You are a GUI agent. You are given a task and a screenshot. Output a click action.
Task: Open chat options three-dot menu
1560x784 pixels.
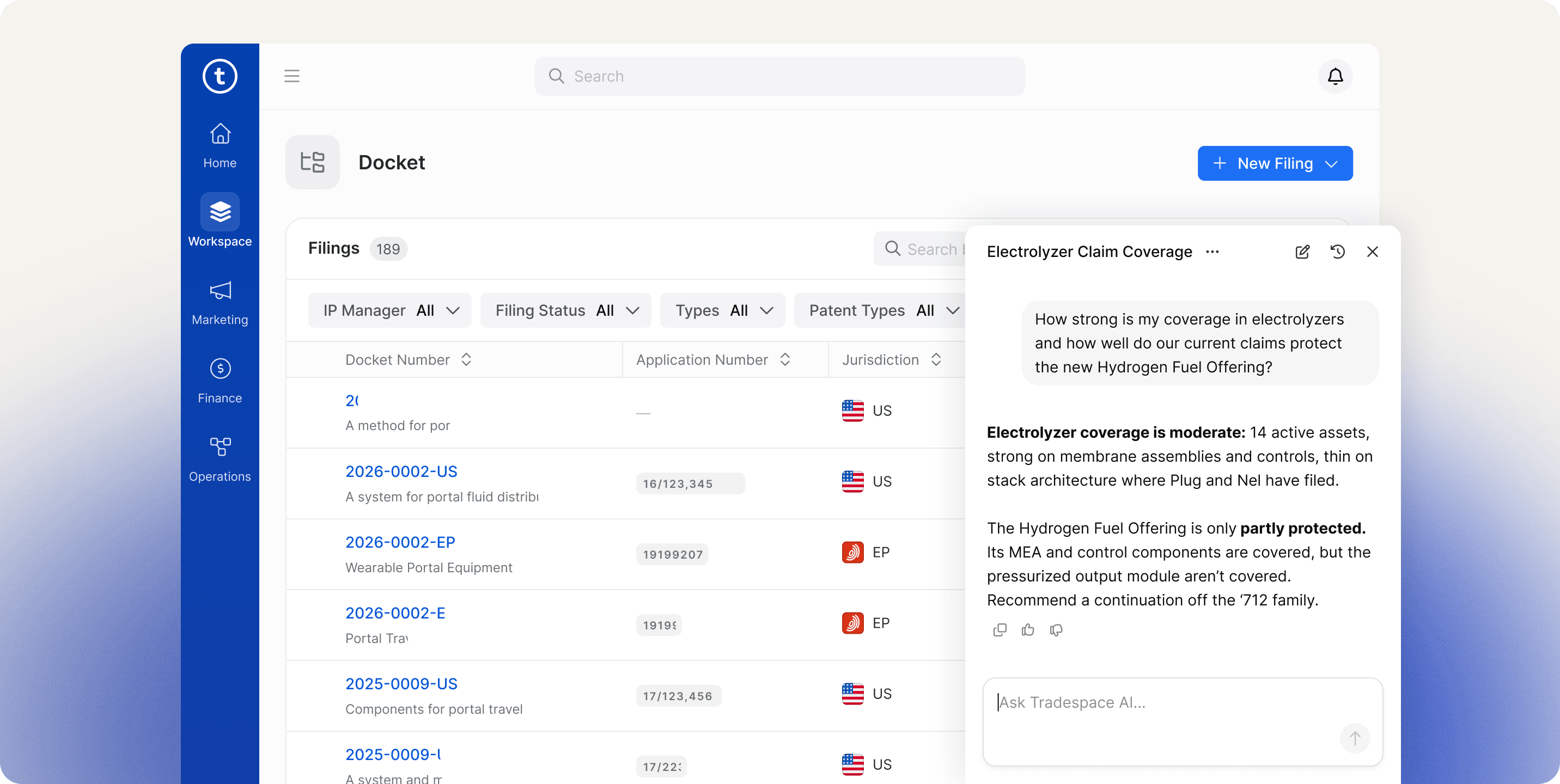(1212, 252)
